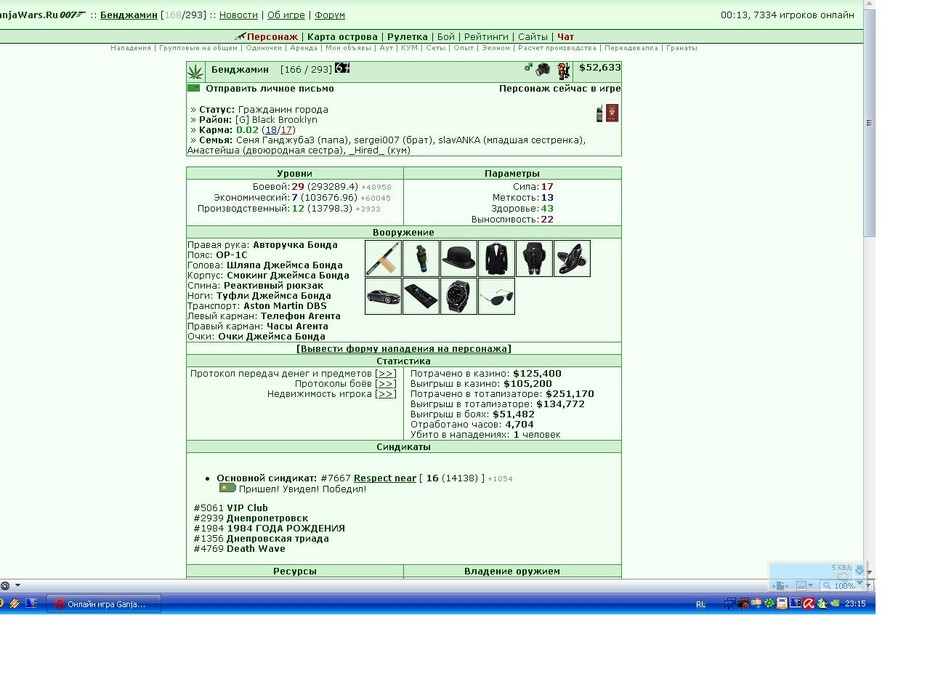Open the Рейтинги menu item
Screen dimensions: 930x698
click(x=486, y=37)
